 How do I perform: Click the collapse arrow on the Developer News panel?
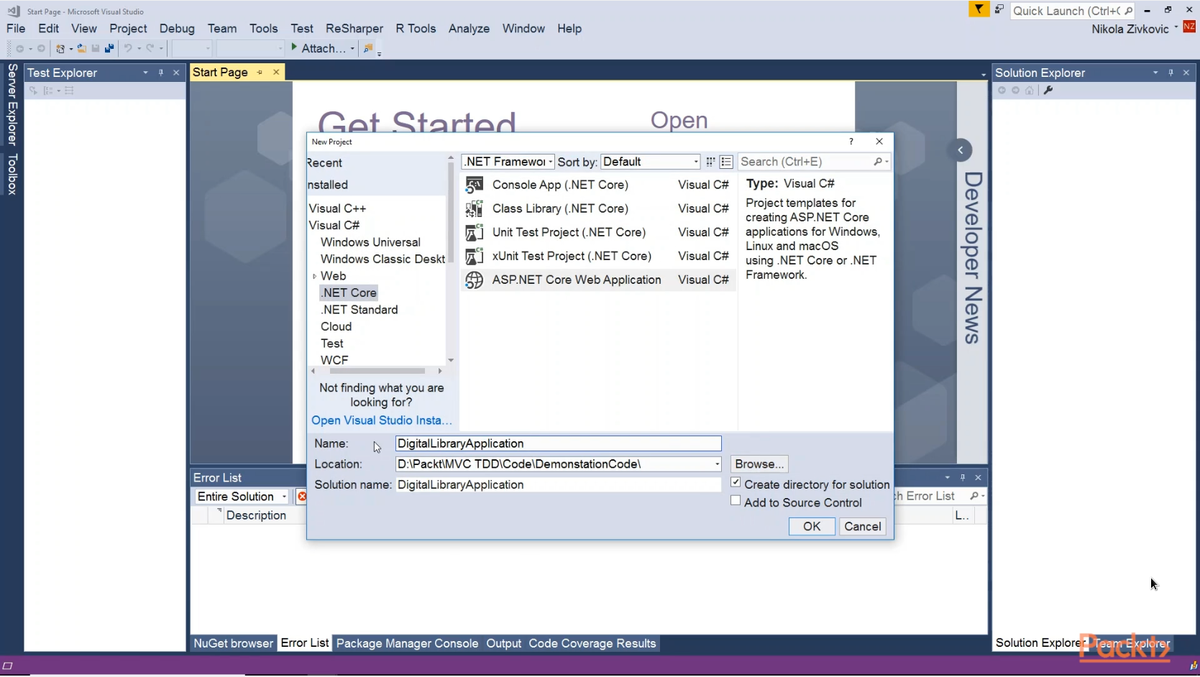[x=960, y=150]
